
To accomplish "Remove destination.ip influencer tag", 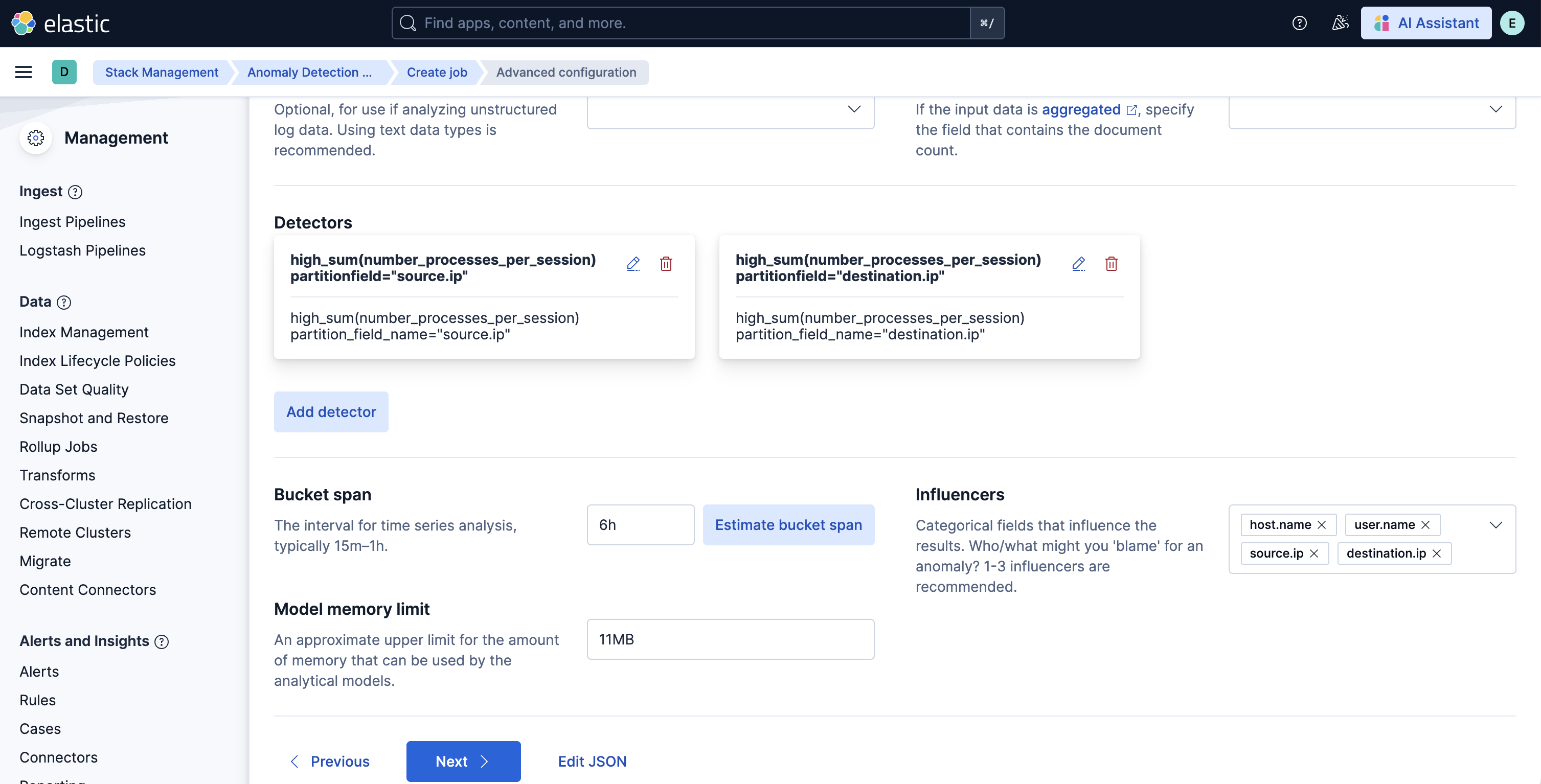I will (x=1437, y=554).
